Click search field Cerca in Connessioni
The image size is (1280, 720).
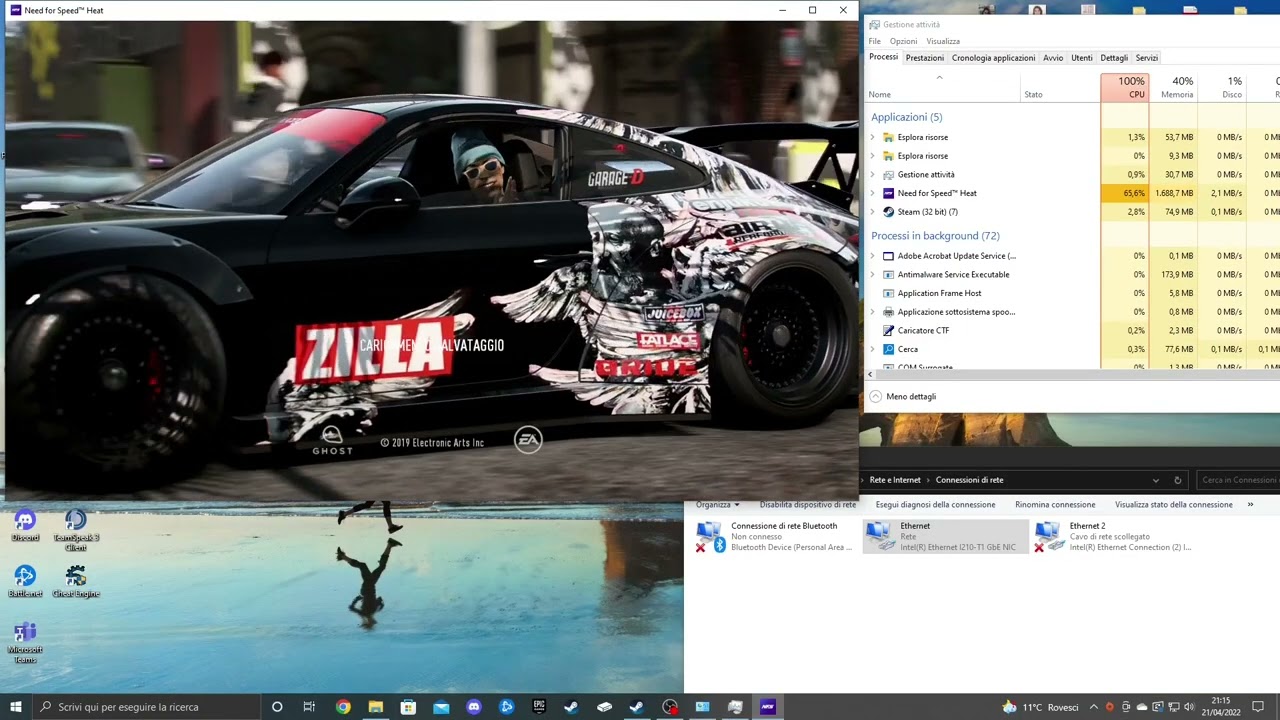pos(1238,480)
